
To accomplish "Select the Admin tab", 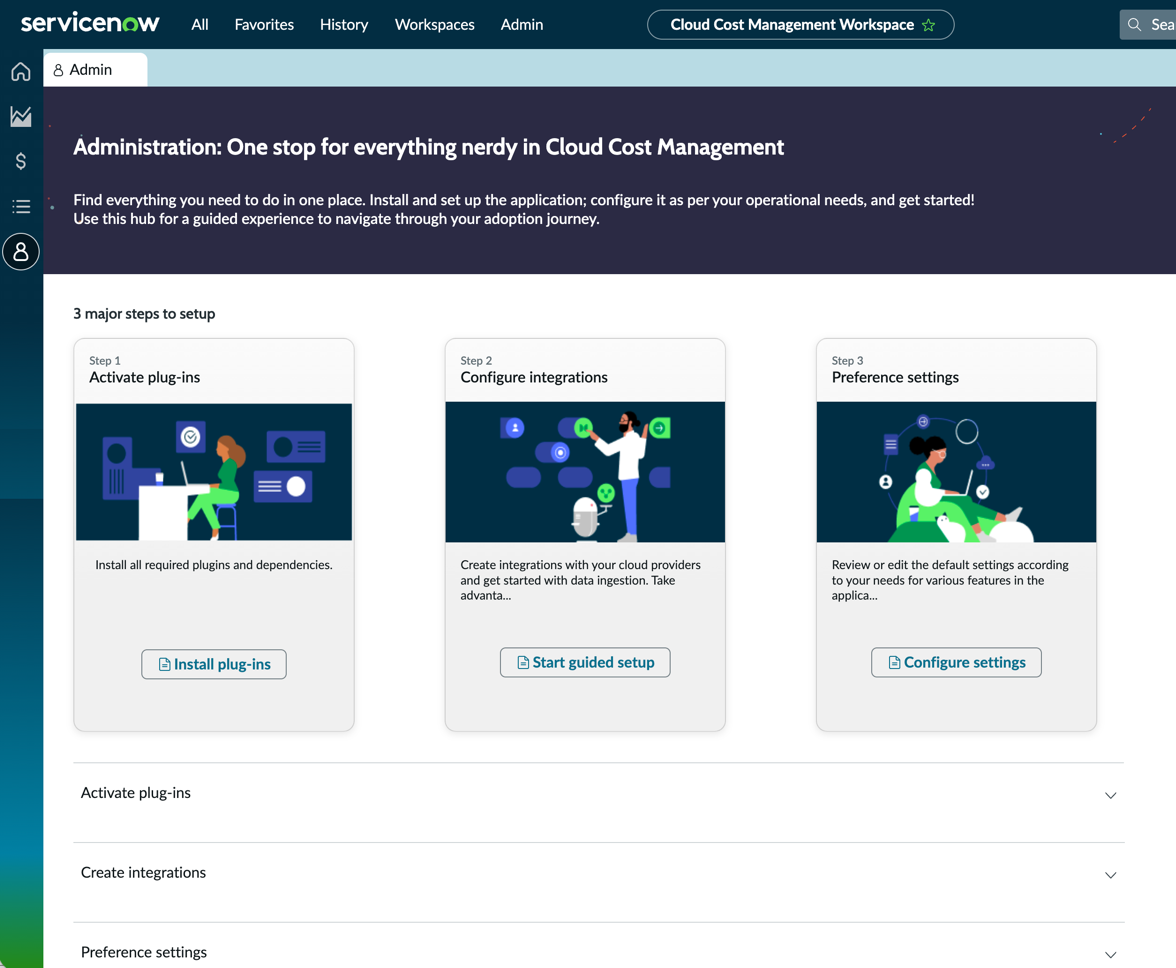I will point(95,70).
